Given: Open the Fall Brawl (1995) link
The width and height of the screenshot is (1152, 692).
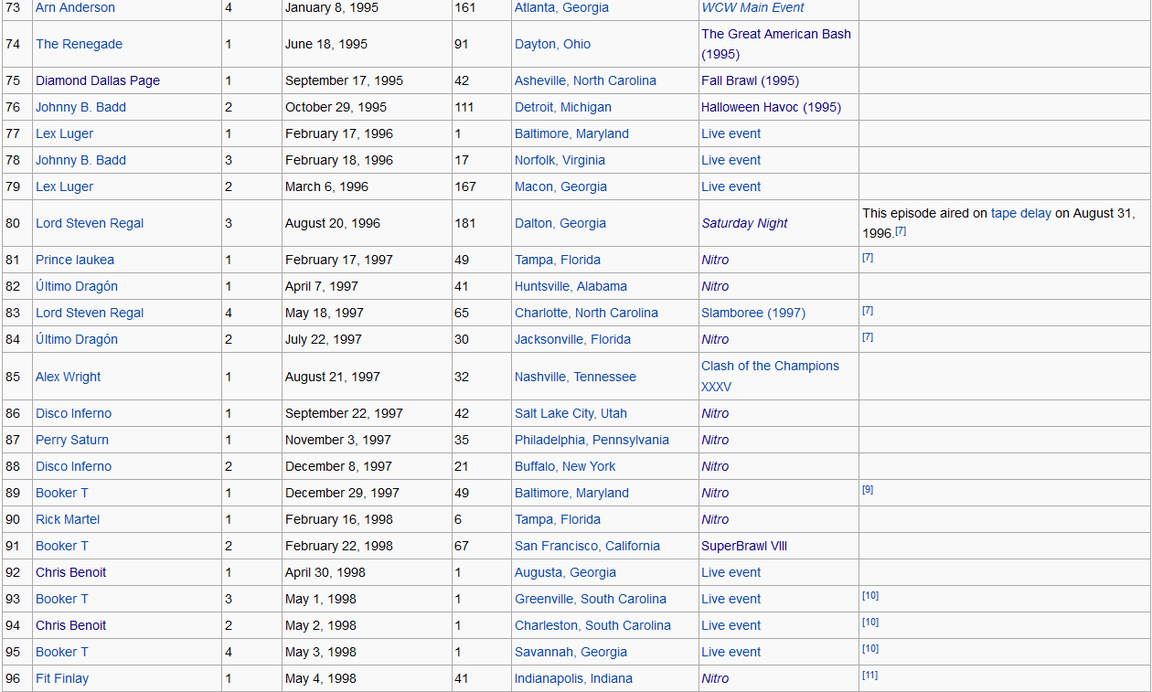Looking at the screenshot, I should point(750,81).
